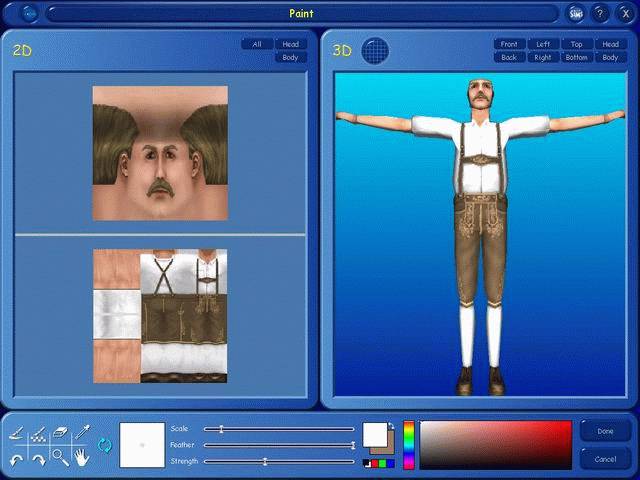
Task: Toggle the 3D wireframe grid button
Action: click(x=374, y=50)
